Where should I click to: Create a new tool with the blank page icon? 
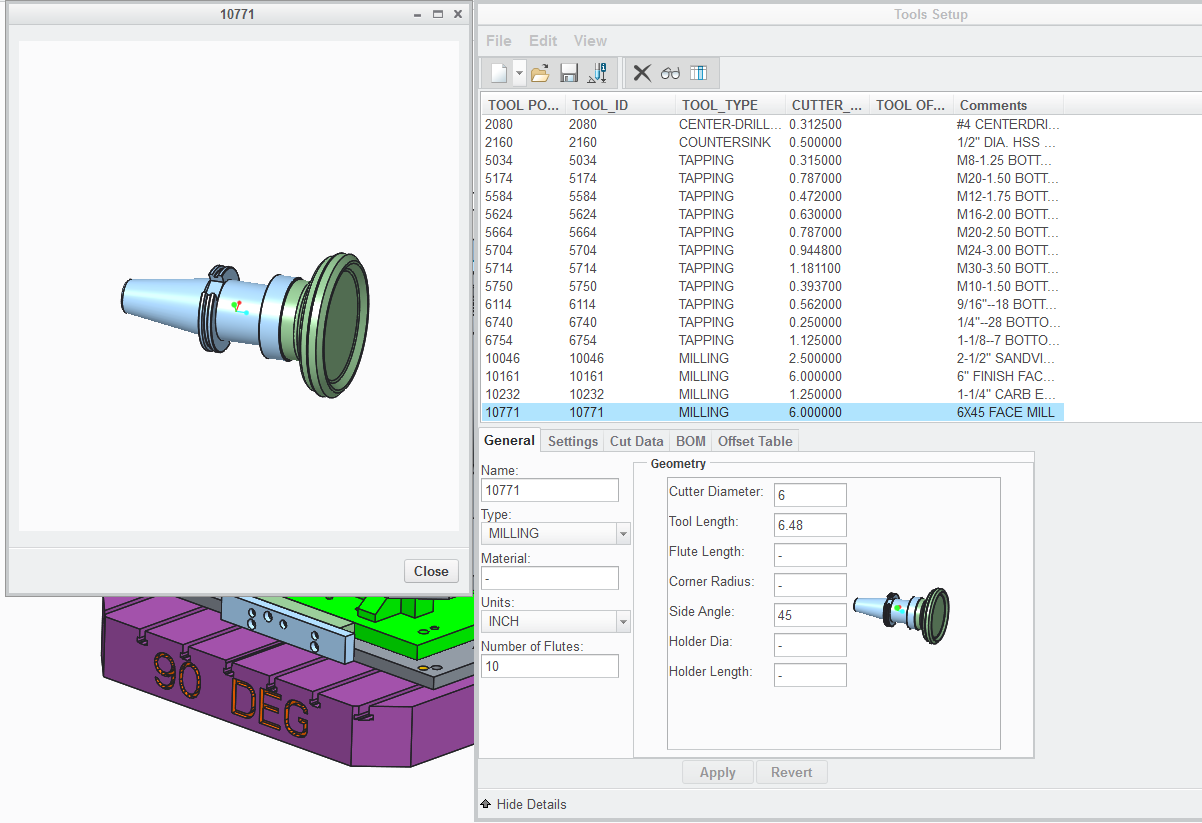click(x=499, y=73)
